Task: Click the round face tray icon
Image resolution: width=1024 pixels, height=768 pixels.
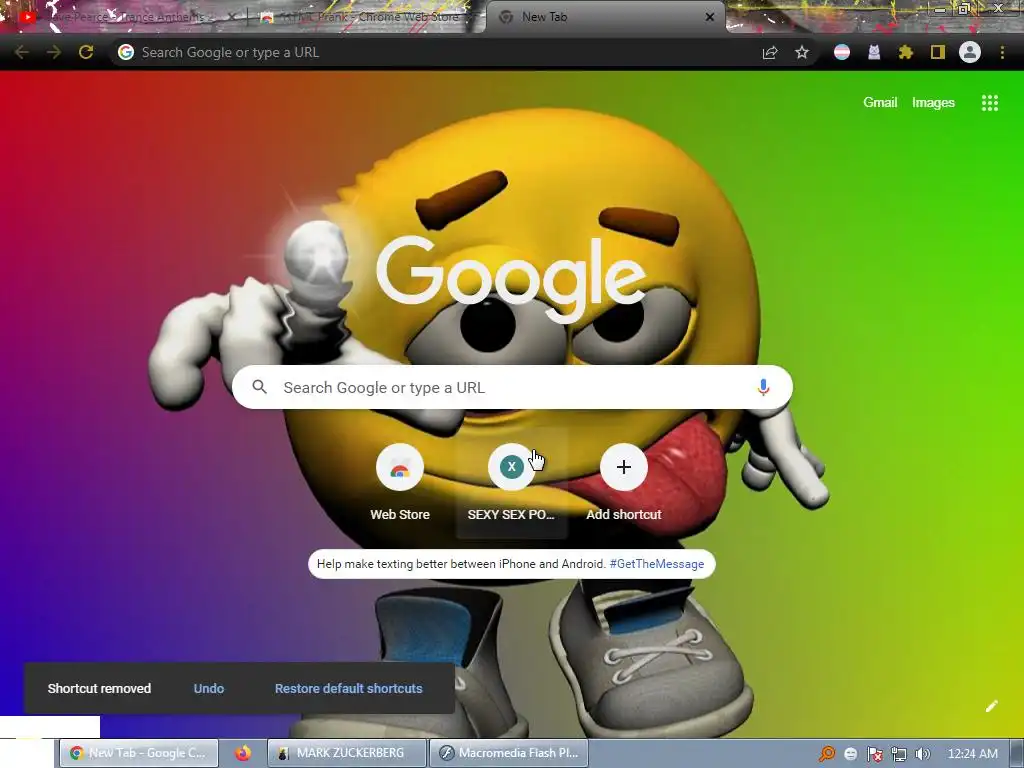Action: coord(850,754)
